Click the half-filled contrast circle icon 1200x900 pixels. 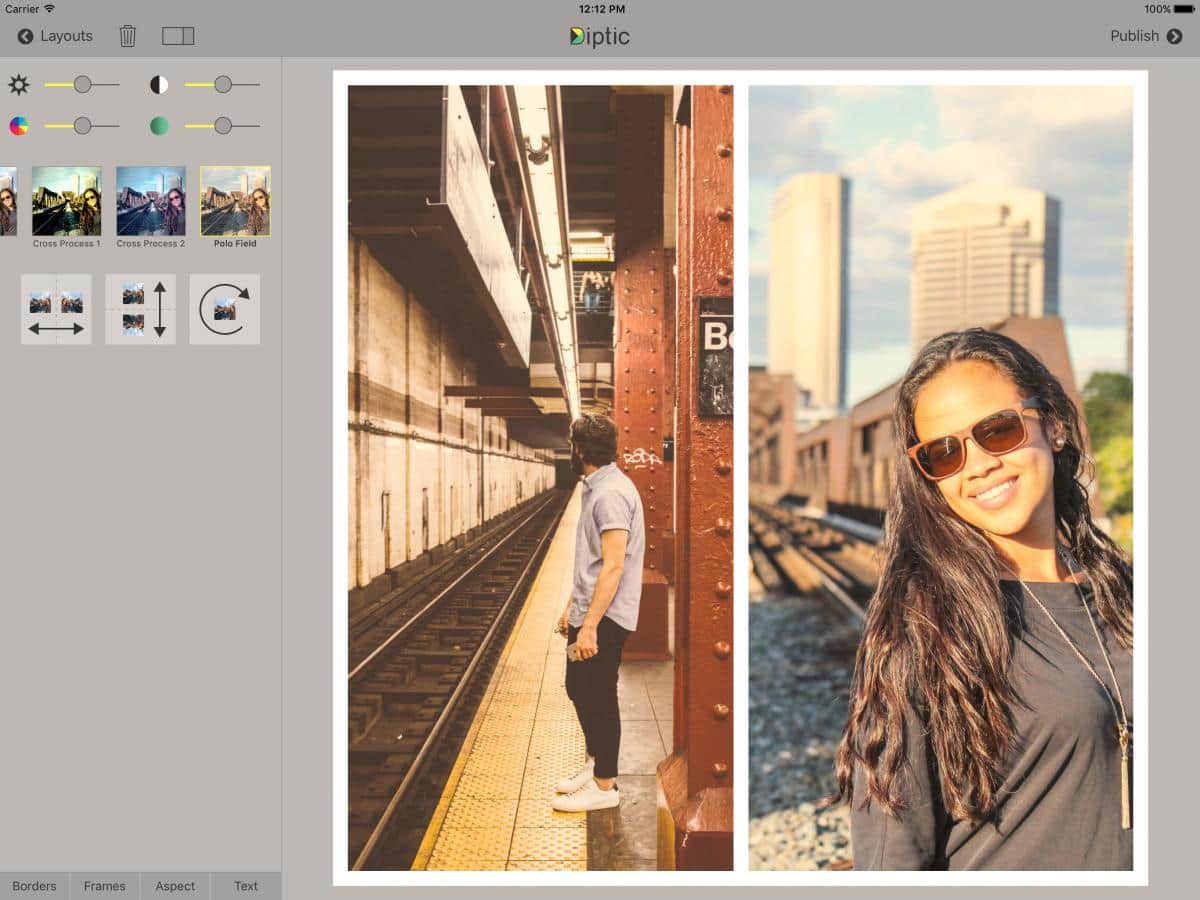[159, 85]
